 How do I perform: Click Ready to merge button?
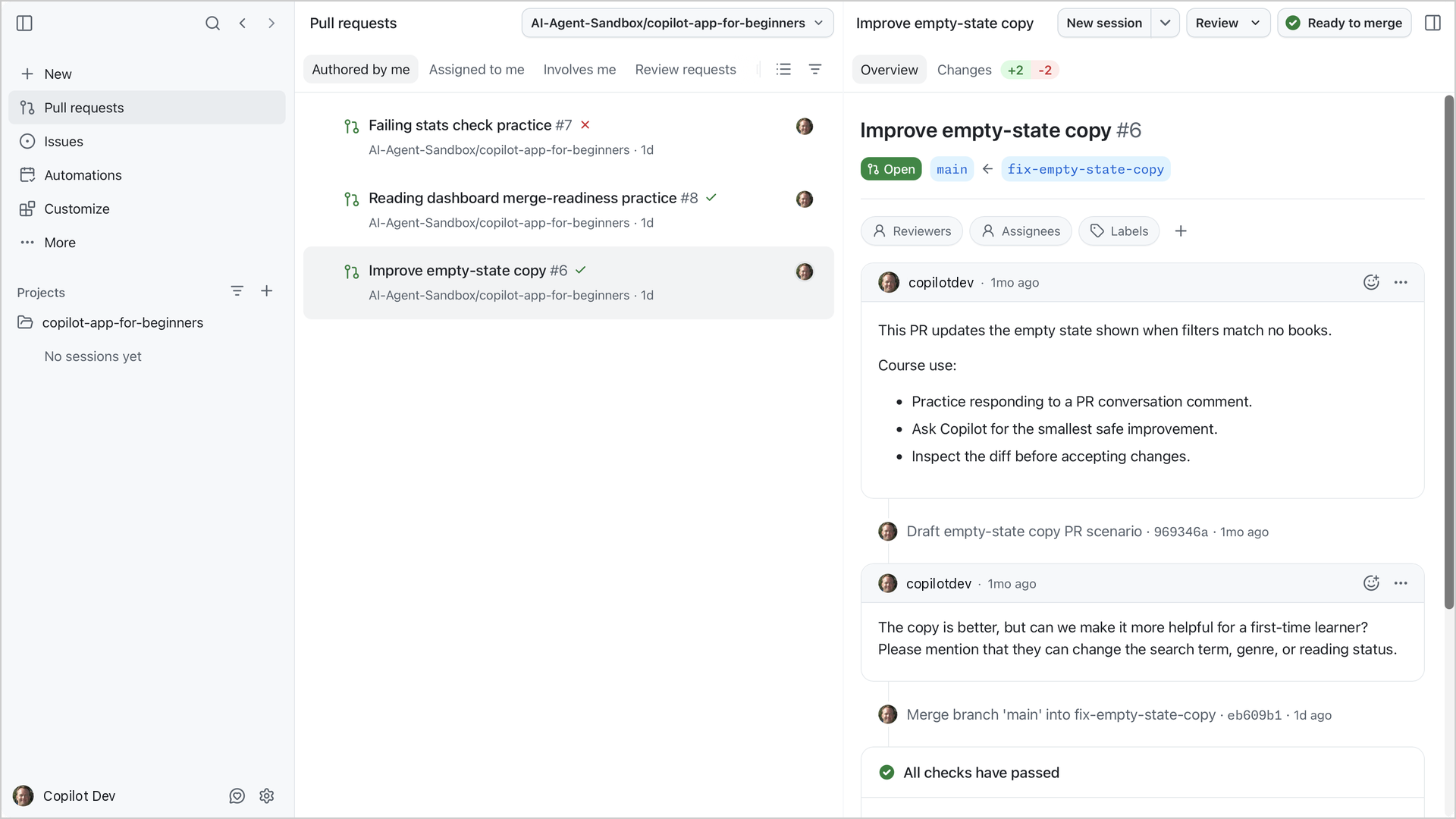(x=1345, y=24)
